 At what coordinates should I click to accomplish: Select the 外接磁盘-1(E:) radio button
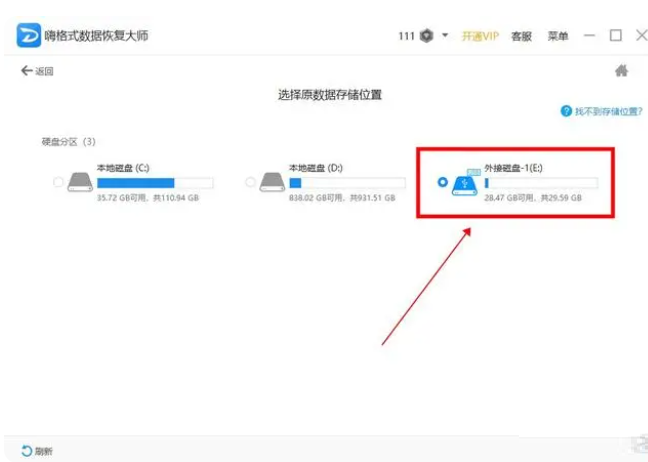(442, 182)
